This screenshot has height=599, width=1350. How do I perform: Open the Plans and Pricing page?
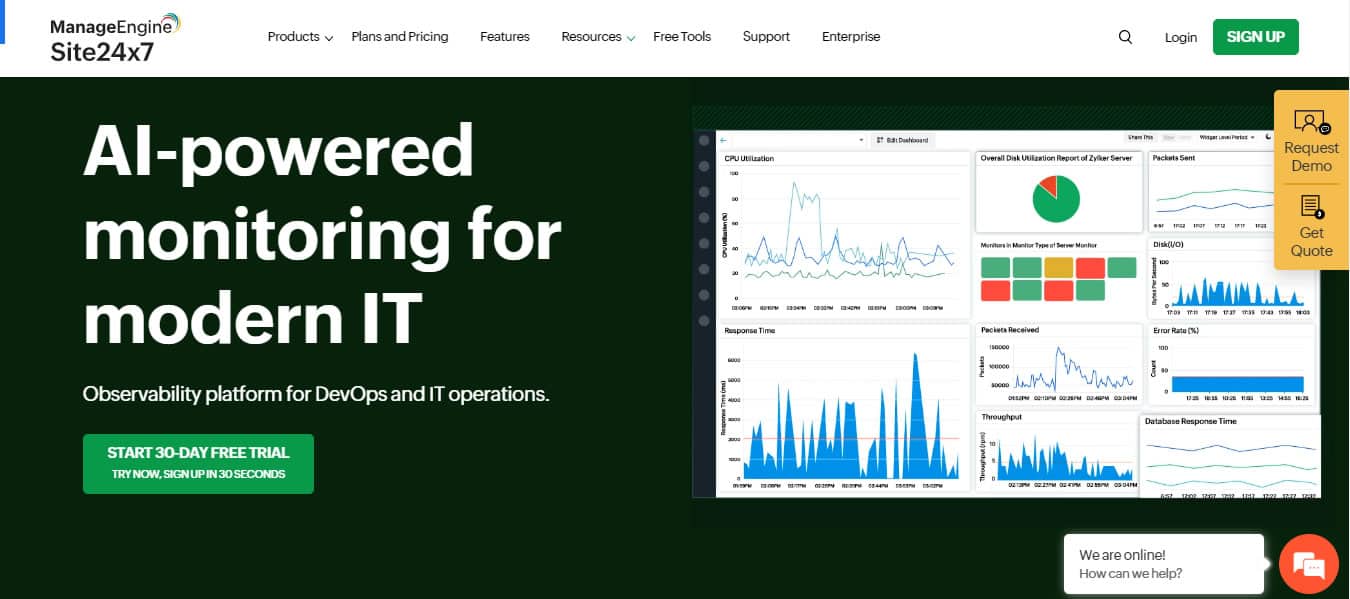399,37
